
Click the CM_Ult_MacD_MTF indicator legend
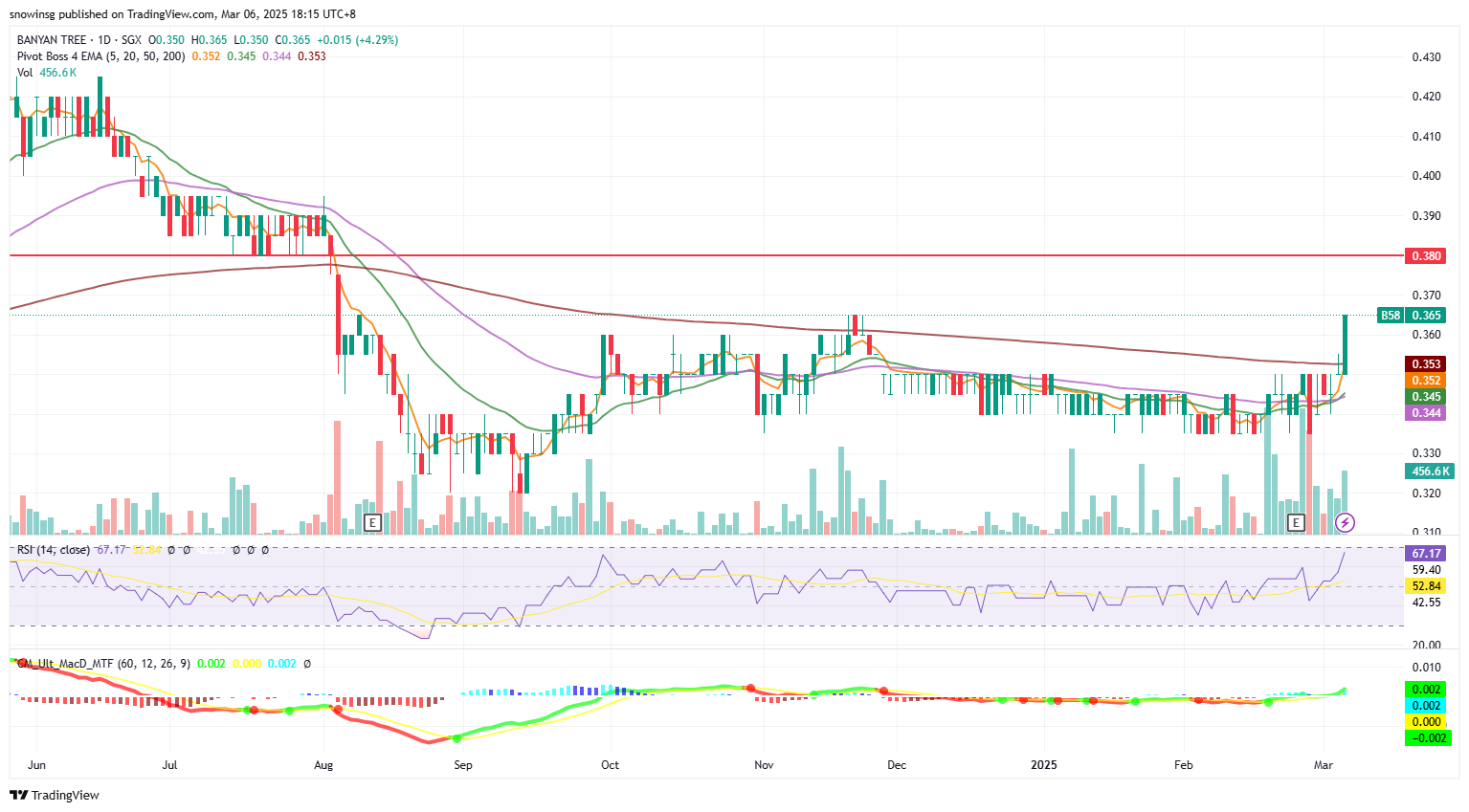click(103, 663)
